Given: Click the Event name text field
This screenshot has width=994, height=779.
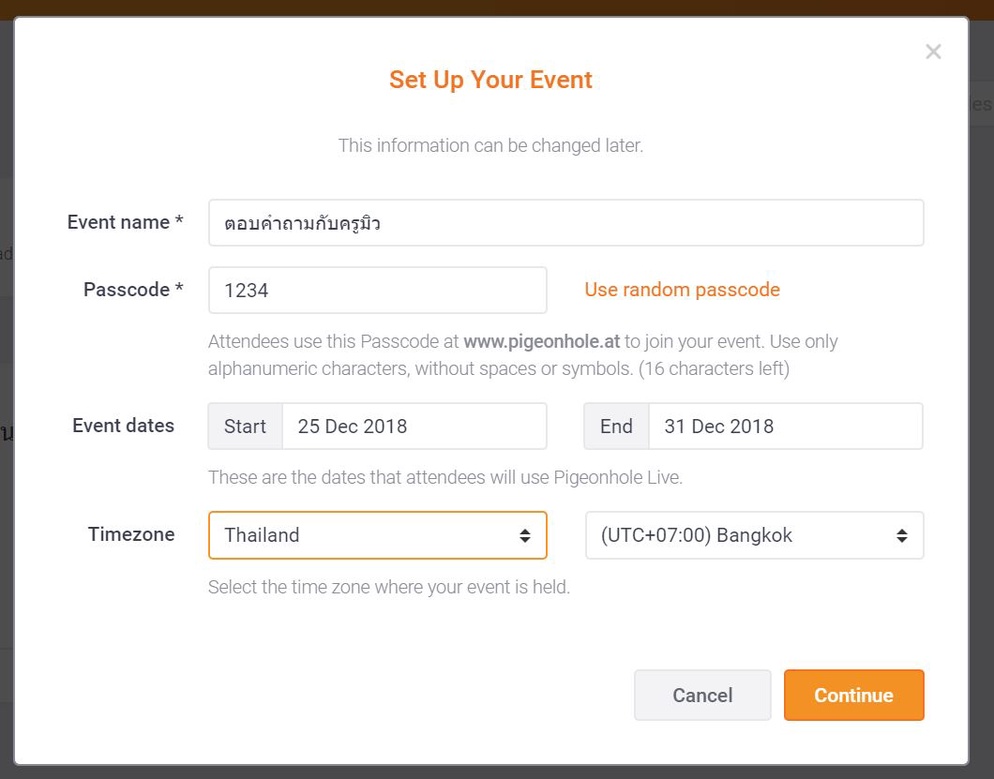Looking at the screenshot, I should (565, 223).
